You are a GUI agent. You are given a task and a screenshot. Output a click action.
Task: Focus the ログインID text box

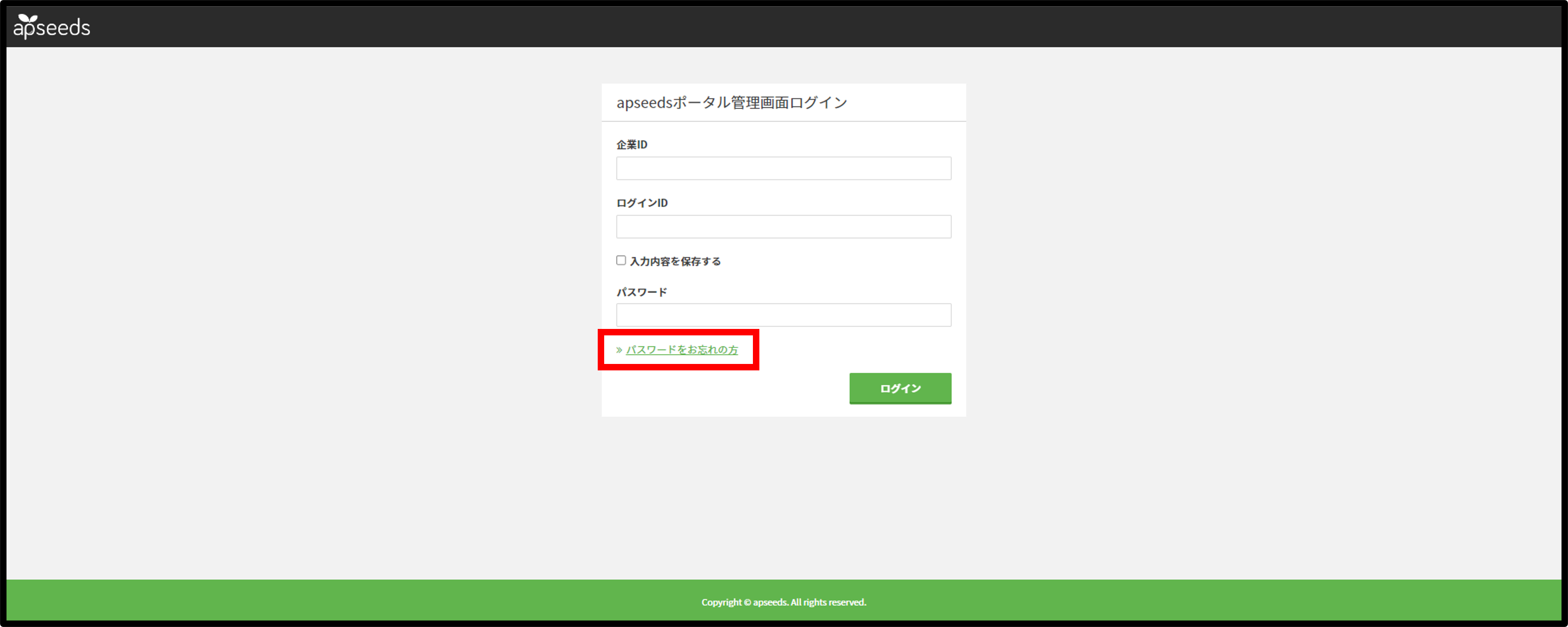(x=783, y=226)
